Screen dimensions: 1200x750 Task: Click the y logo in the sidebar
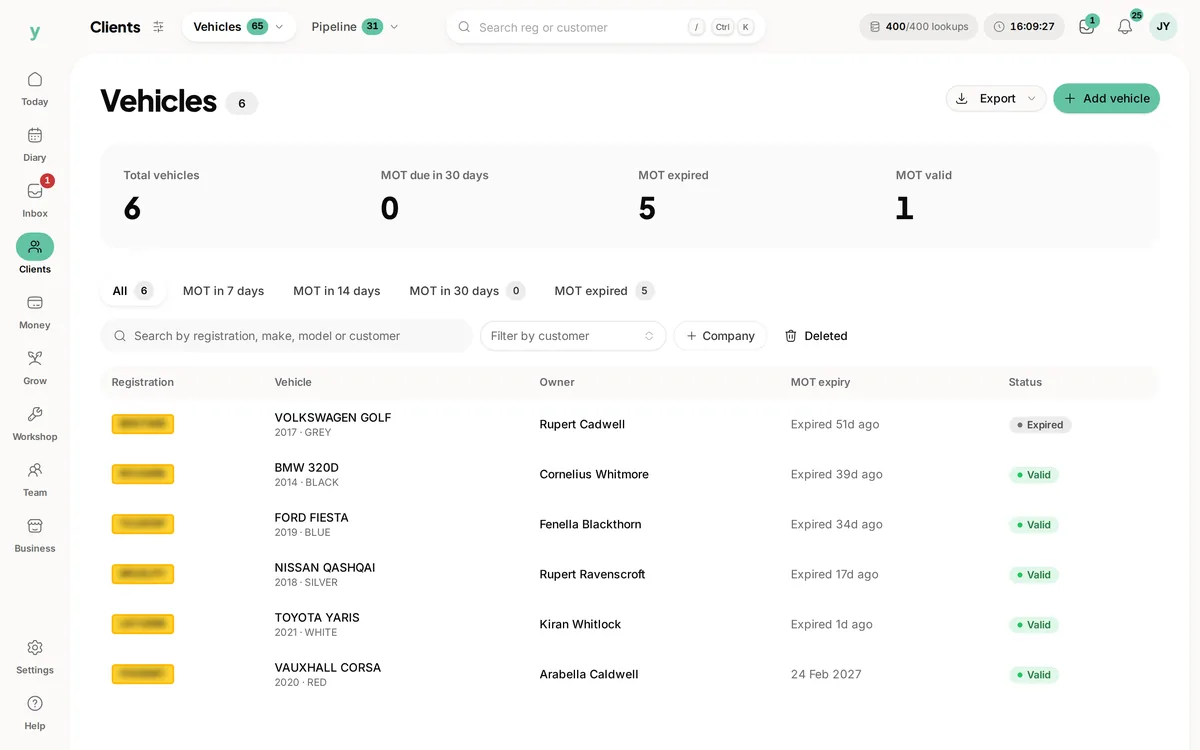pos(35,32)
